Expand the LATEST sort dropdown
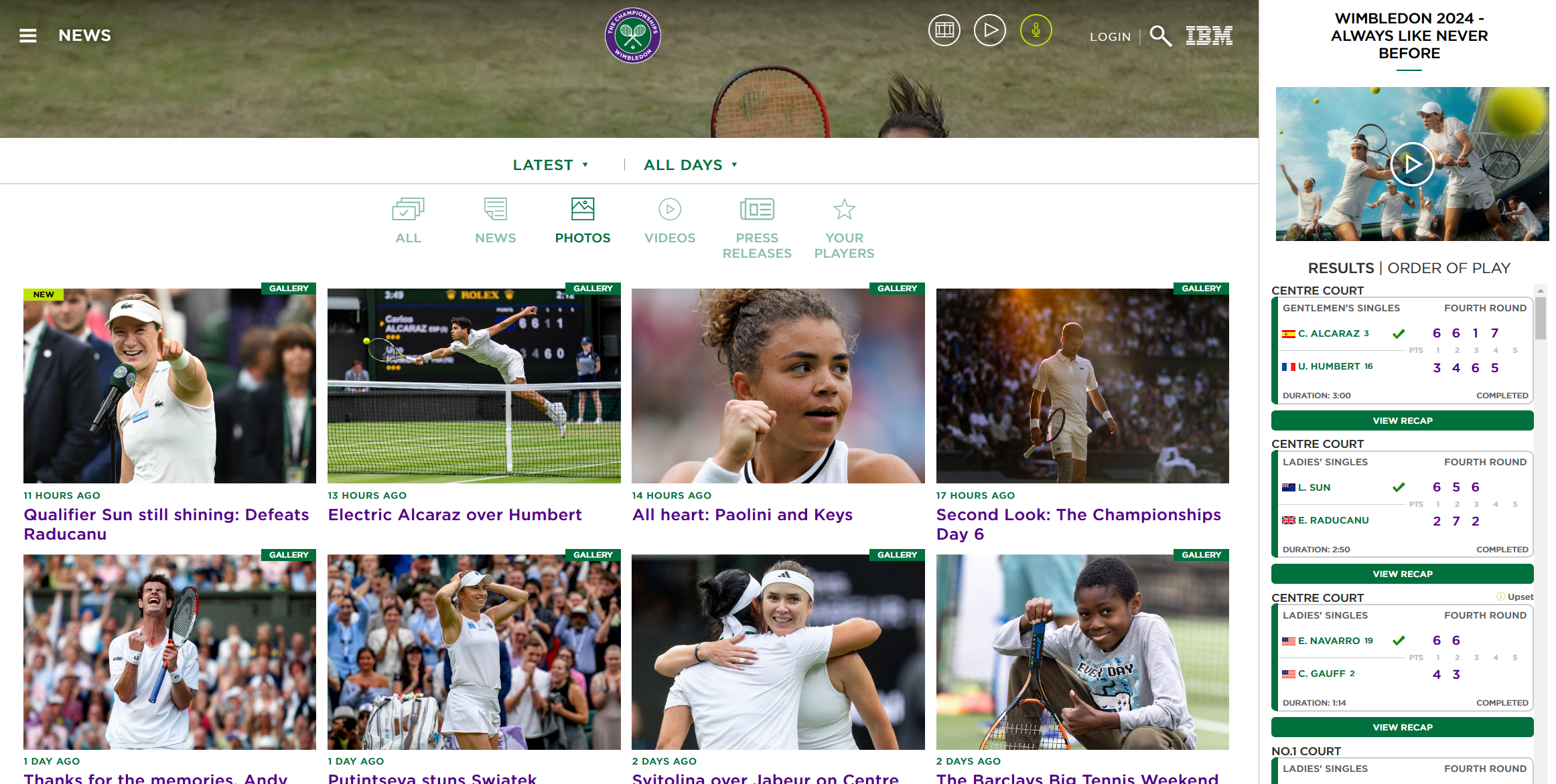The height and width of the screenshot is (784, 1556). tap(551, 165)
